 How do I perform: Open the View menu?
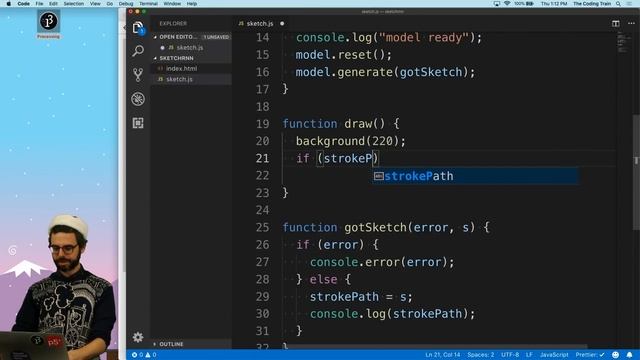click(95, 4)
